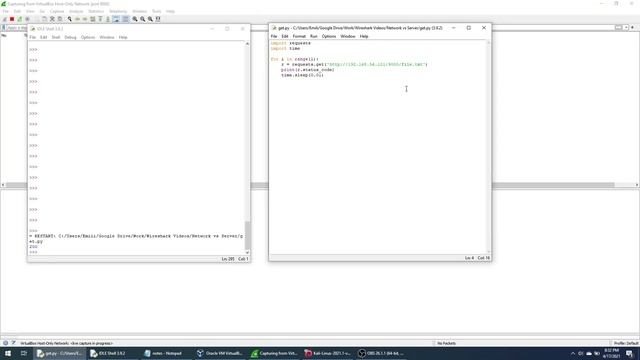Zoom out Wireshark packet text
This screenshot has height=360, width=640.
click(142, 19)
